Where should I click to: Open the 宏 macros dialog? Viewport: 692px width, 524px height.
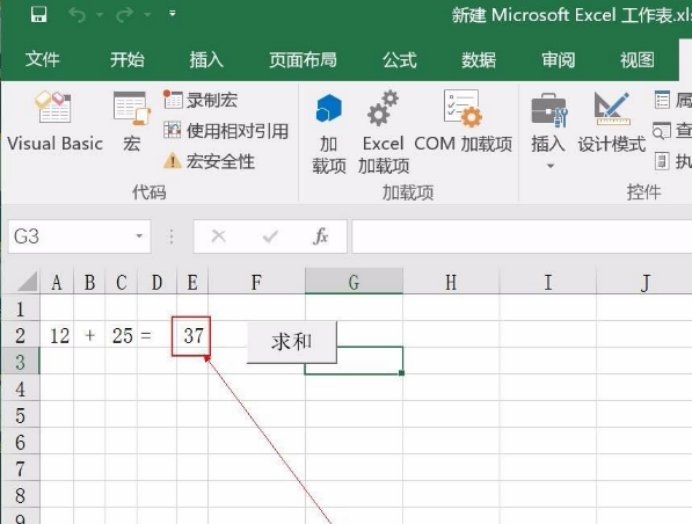[x=132, y=121]
